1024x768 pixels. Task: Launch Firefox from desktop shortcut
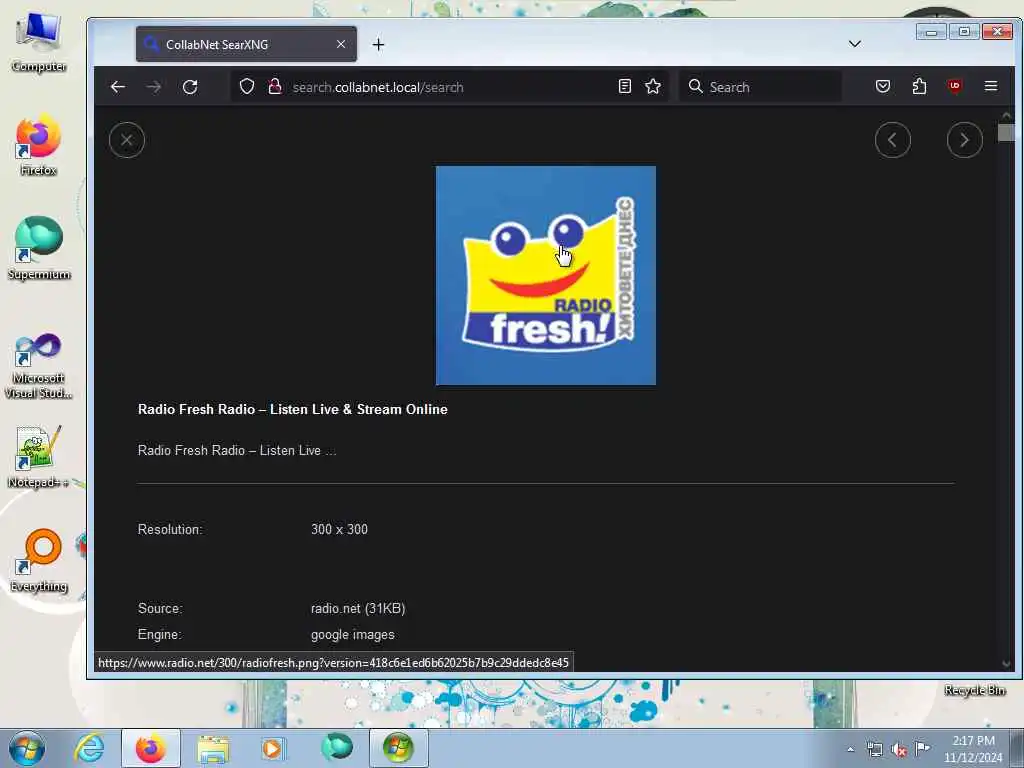[x=39, y=145]
